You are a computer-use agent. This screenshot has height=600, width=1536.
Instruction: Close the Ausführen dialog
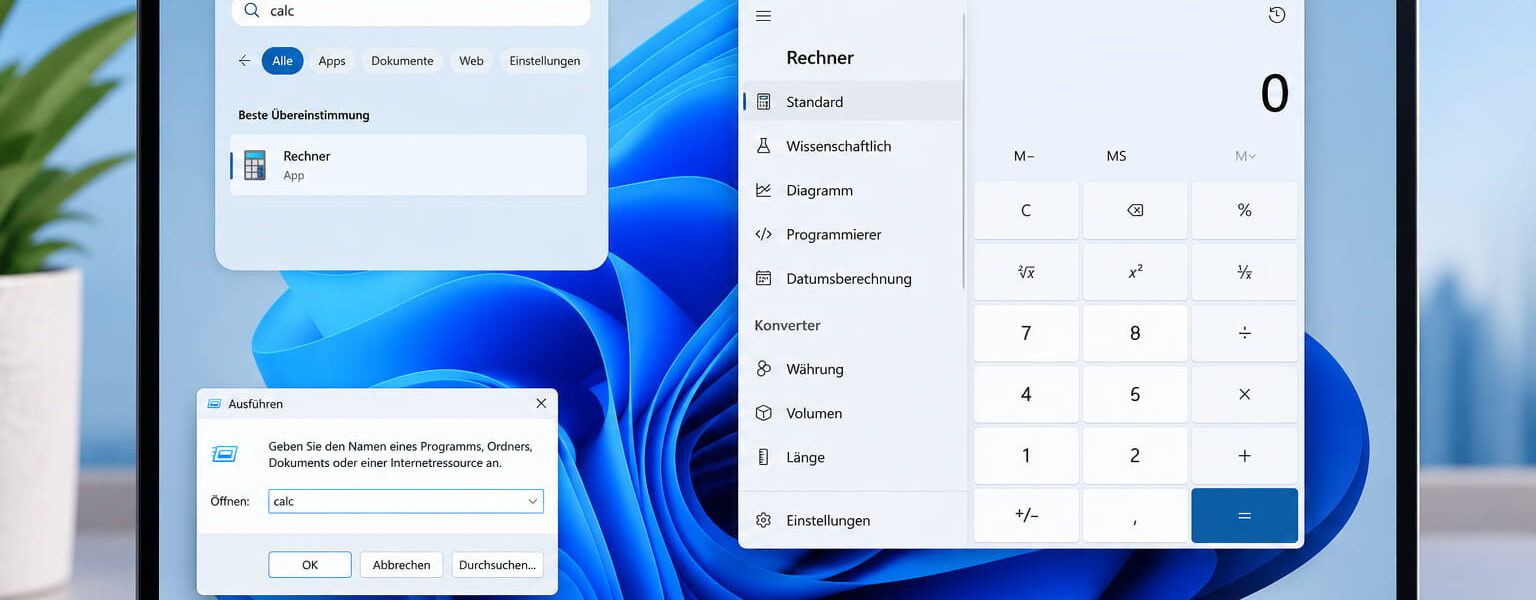541,404
